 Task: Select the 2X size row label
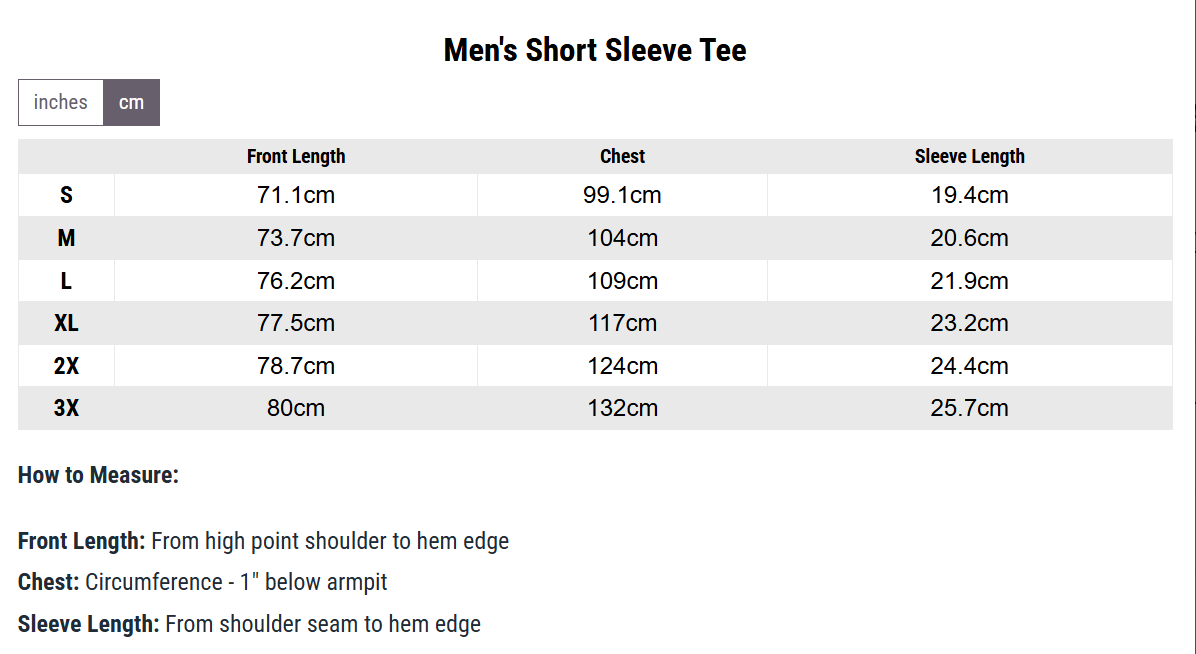66,366
